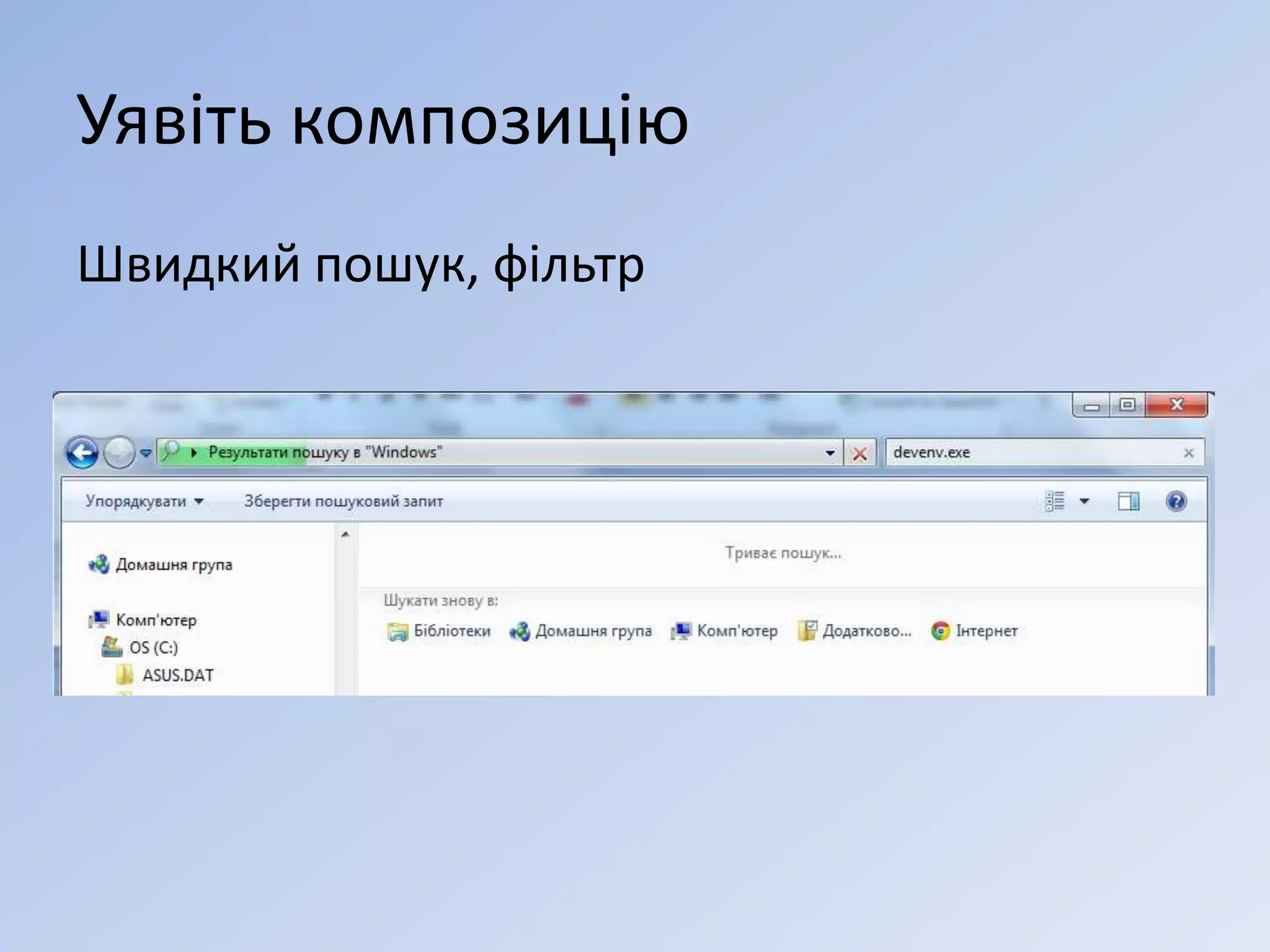The image size is (1270, 952).
Task: Click the greyed Forward navigation button
Action: point(119,453)
